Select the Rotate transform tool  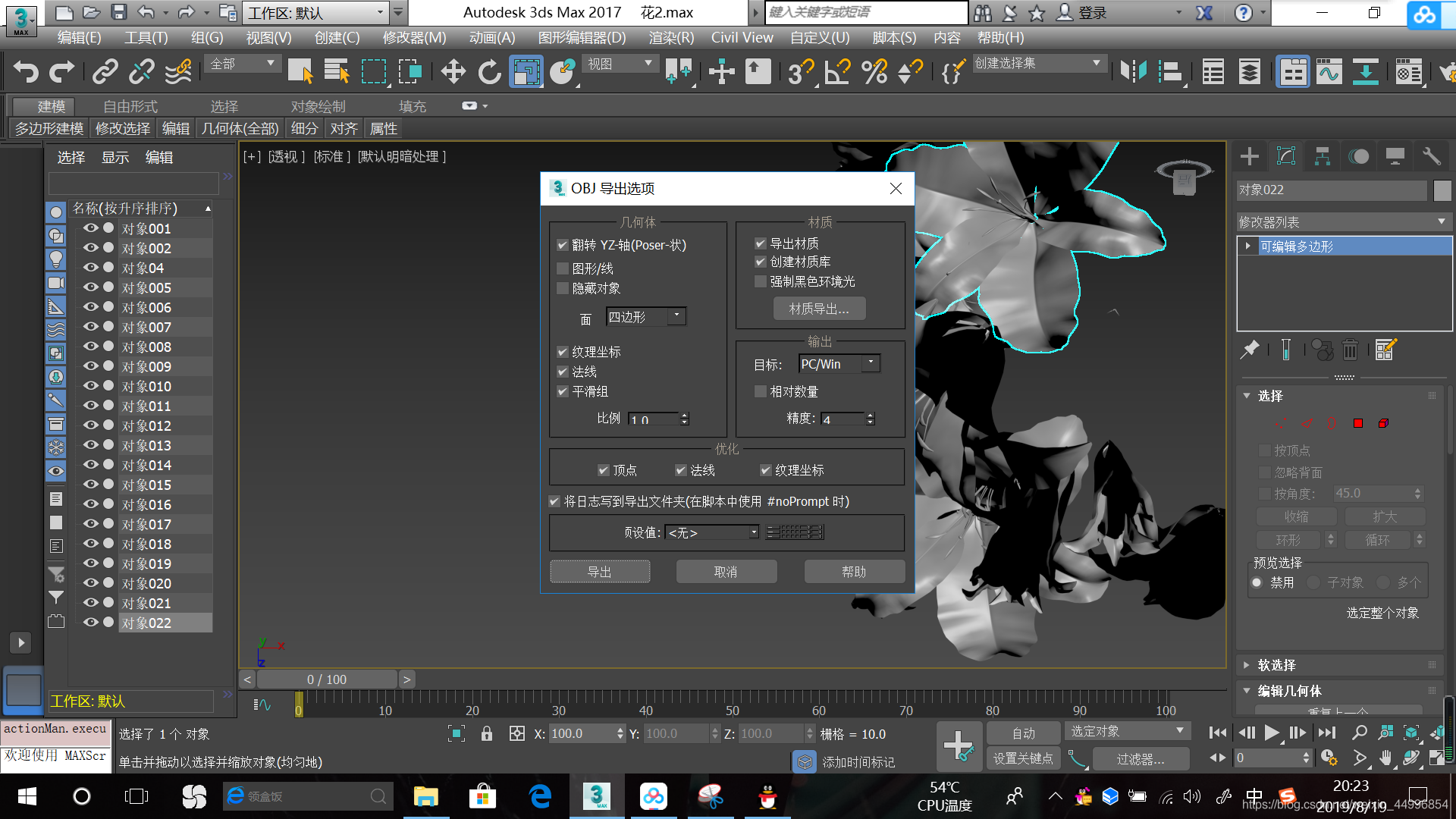(489, 72)
